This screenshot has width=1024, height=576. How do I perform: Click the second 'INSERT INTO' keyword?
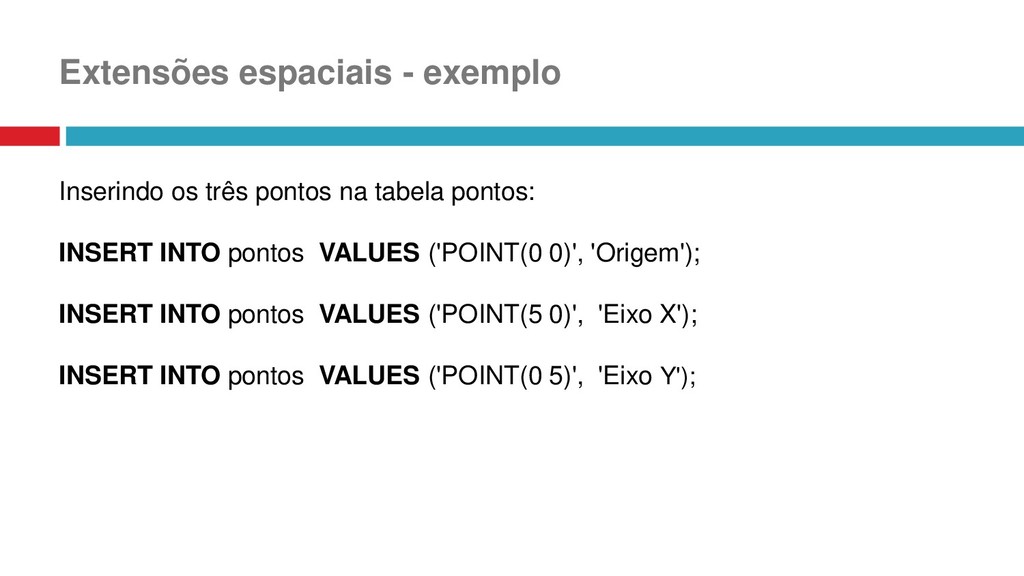139,314
